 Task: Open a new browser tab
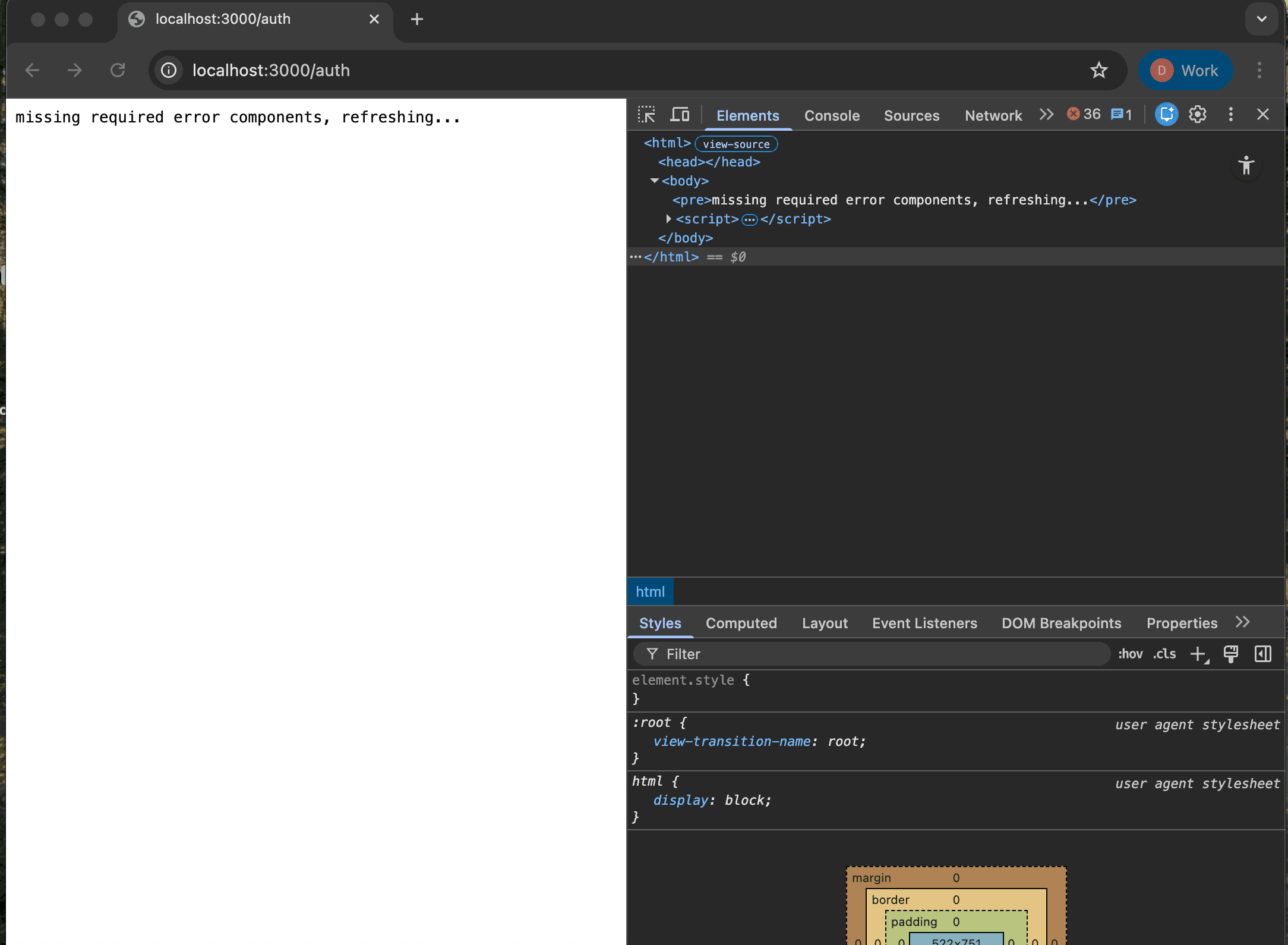point(417,19)
